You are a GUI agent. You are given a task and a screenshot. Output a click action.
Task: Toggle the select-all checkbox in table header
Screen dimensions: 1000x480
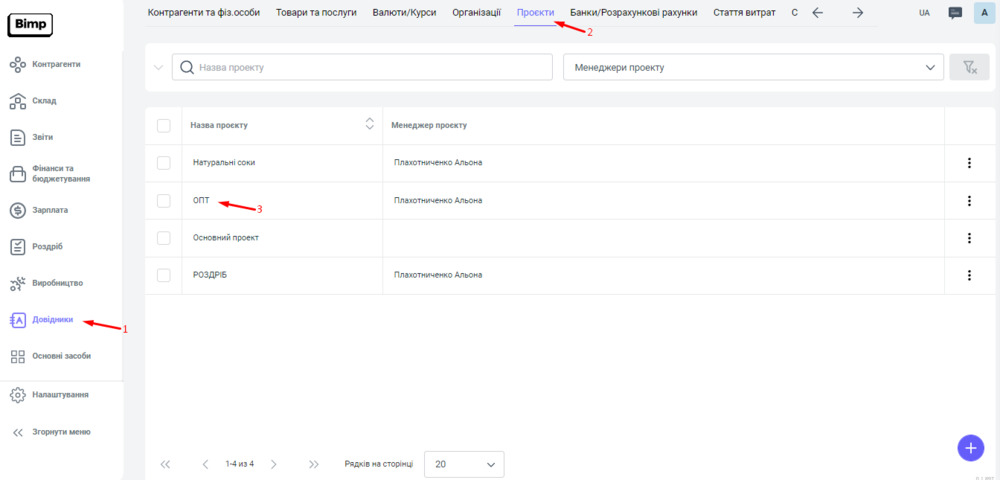164,125
